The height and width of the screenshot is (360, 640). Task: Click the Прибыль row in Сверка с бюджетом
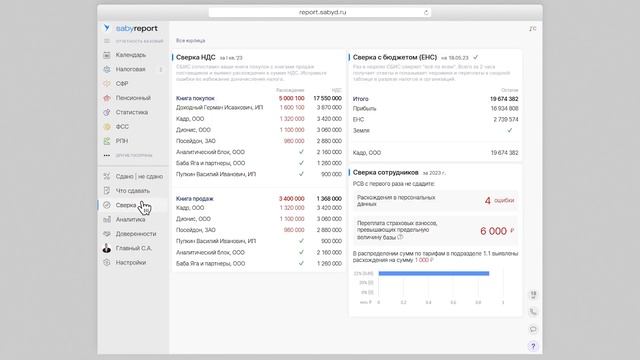pyautogui.click(x=436, y=109)
